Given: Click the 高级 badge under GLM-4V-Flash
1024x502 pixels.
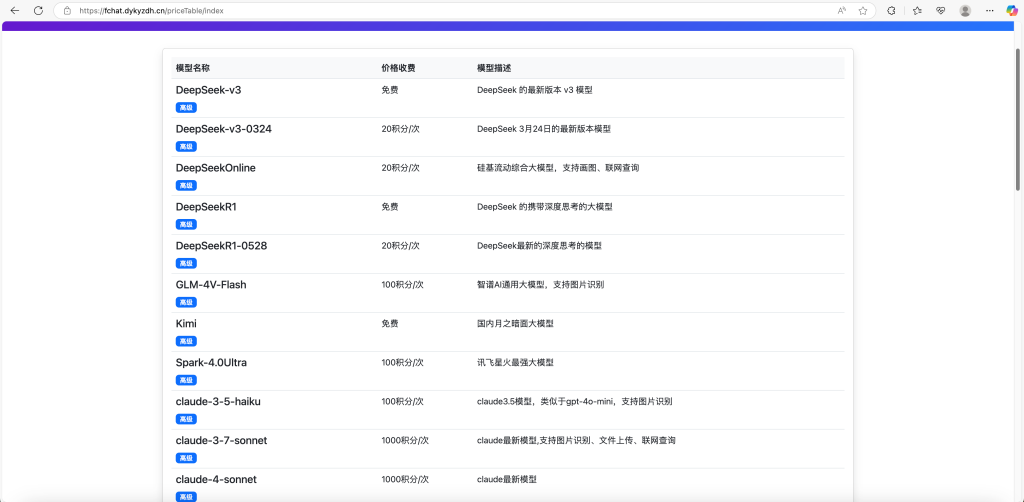Looking at the screenshot, I should tap(186, 302).
